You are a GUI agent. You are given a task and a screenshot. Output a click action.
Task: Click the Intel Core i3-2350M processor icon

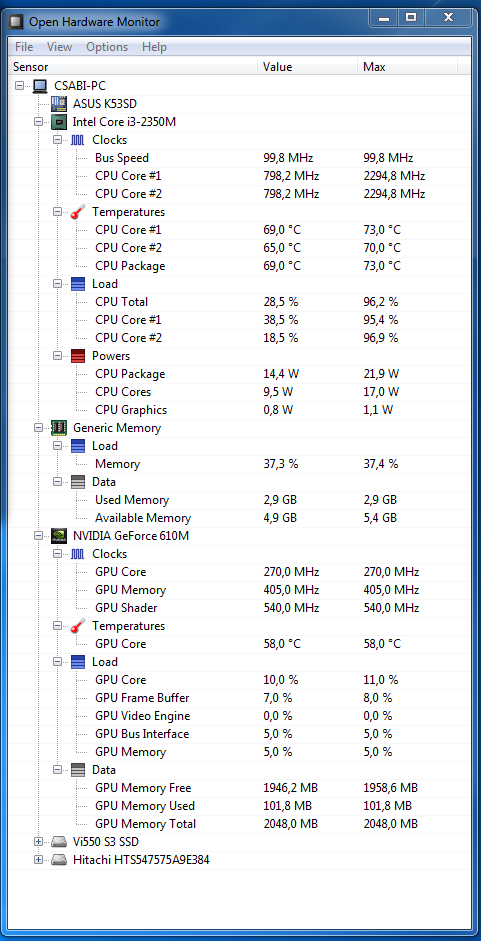tap(59, 122)
